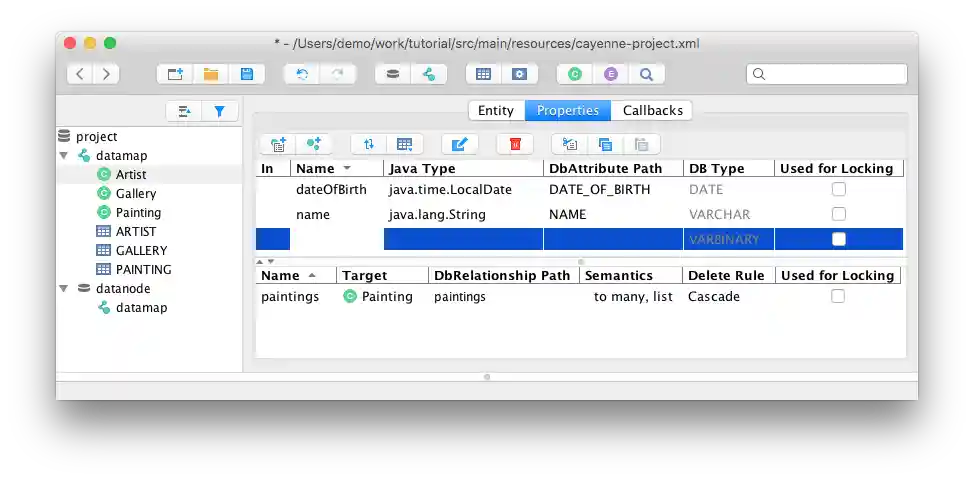Redo the change with greyed arrow
Viewport: 974px width, 480px height.
click(x=337, y=75)
